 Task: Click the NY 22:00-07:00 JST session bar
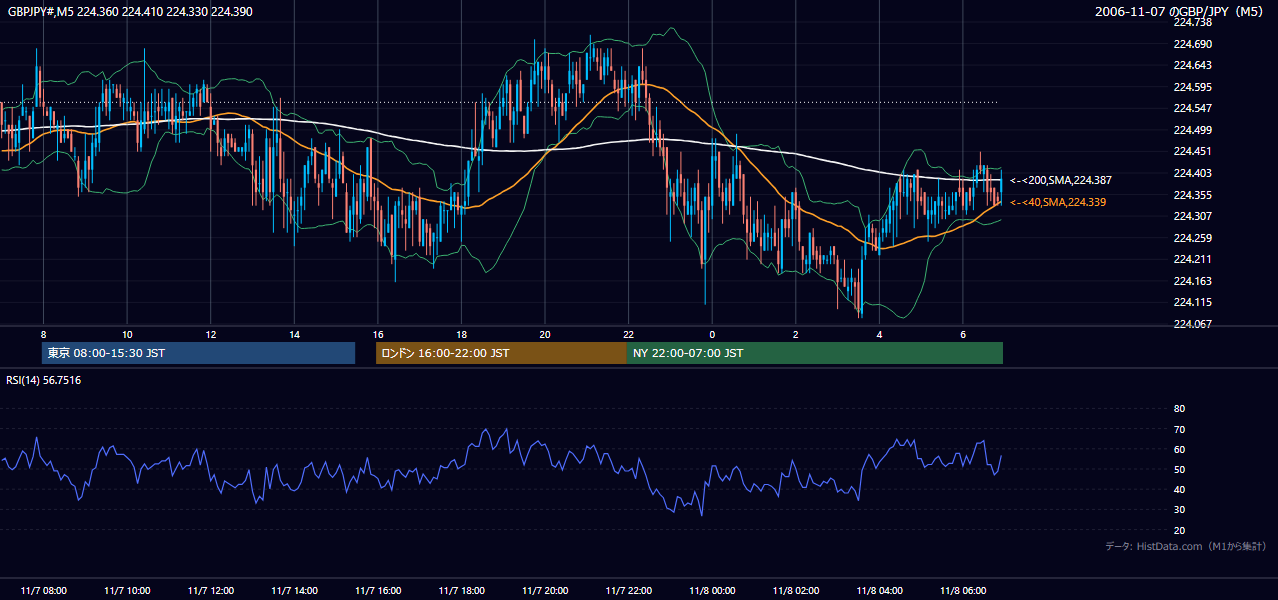tap(815, 353)
